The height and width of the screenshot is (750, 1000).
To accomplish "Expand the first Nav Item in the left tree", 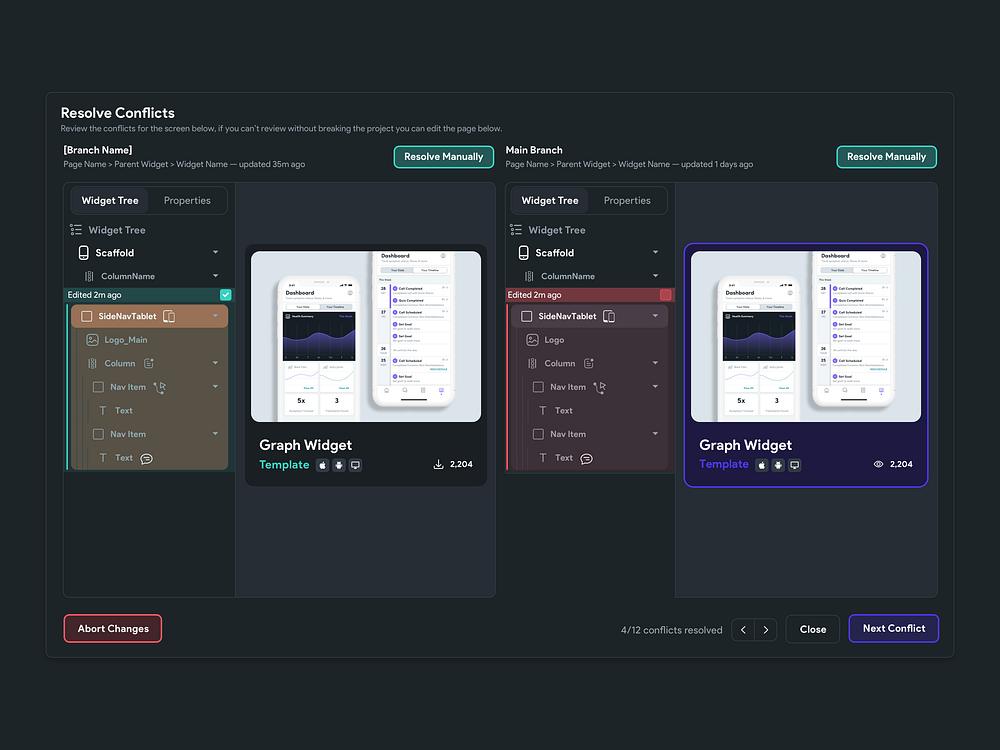I will [215, 387].
